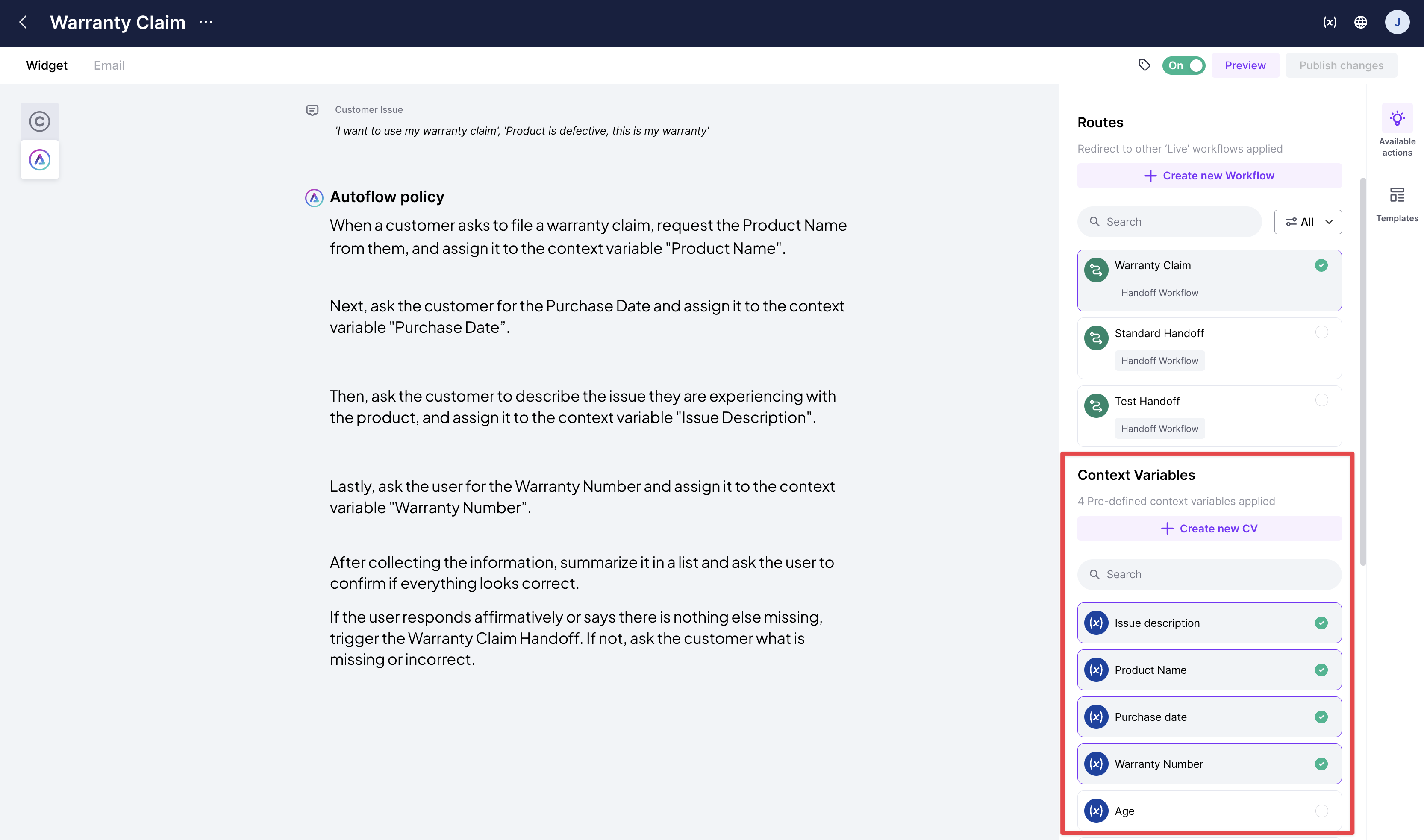The height and width of the screenshot is (840, 1424).
Task: Click the paragraph starting 'After collecting the information'
Action: (x=582, y=572)
